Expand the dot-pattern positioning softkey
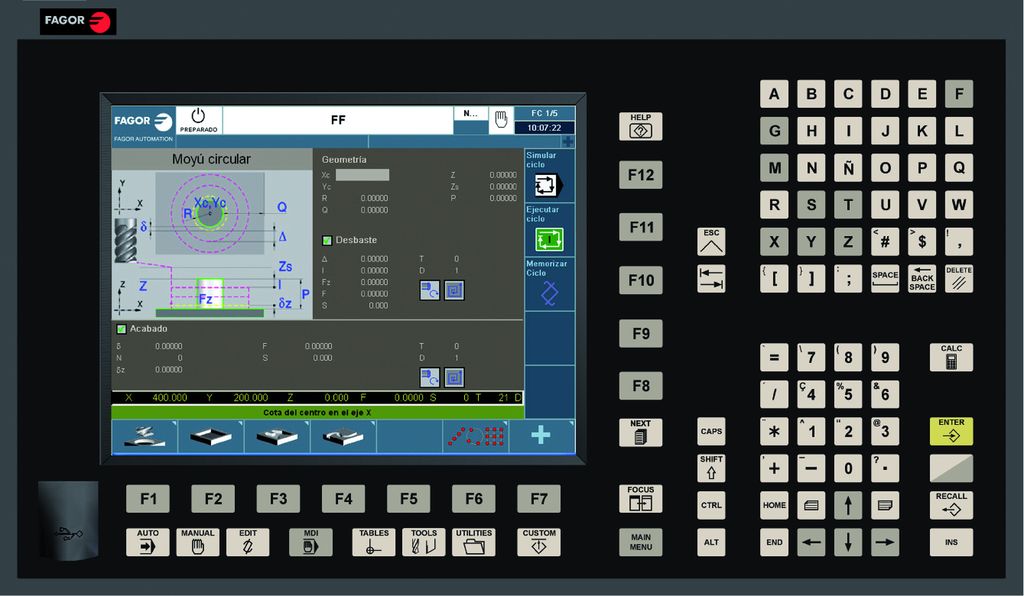Viewport: 1024px width, 596px height. pos(475,436)
